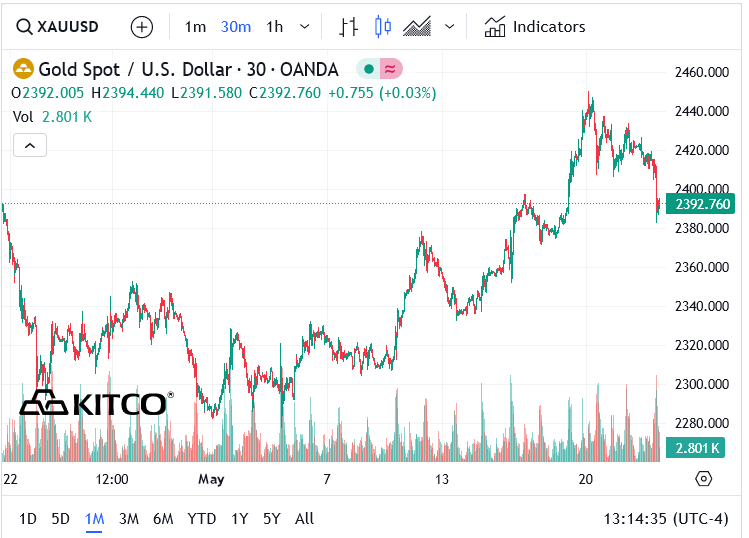Open the Indicators panel
The width and height of the screenshot is (749, 538).
[535, 27]
